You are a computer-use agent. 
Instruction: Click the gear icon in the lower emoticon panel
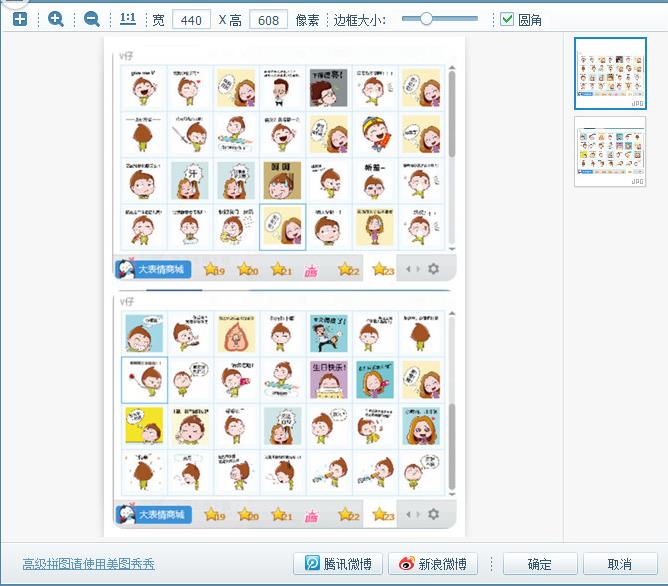point(434,514)
